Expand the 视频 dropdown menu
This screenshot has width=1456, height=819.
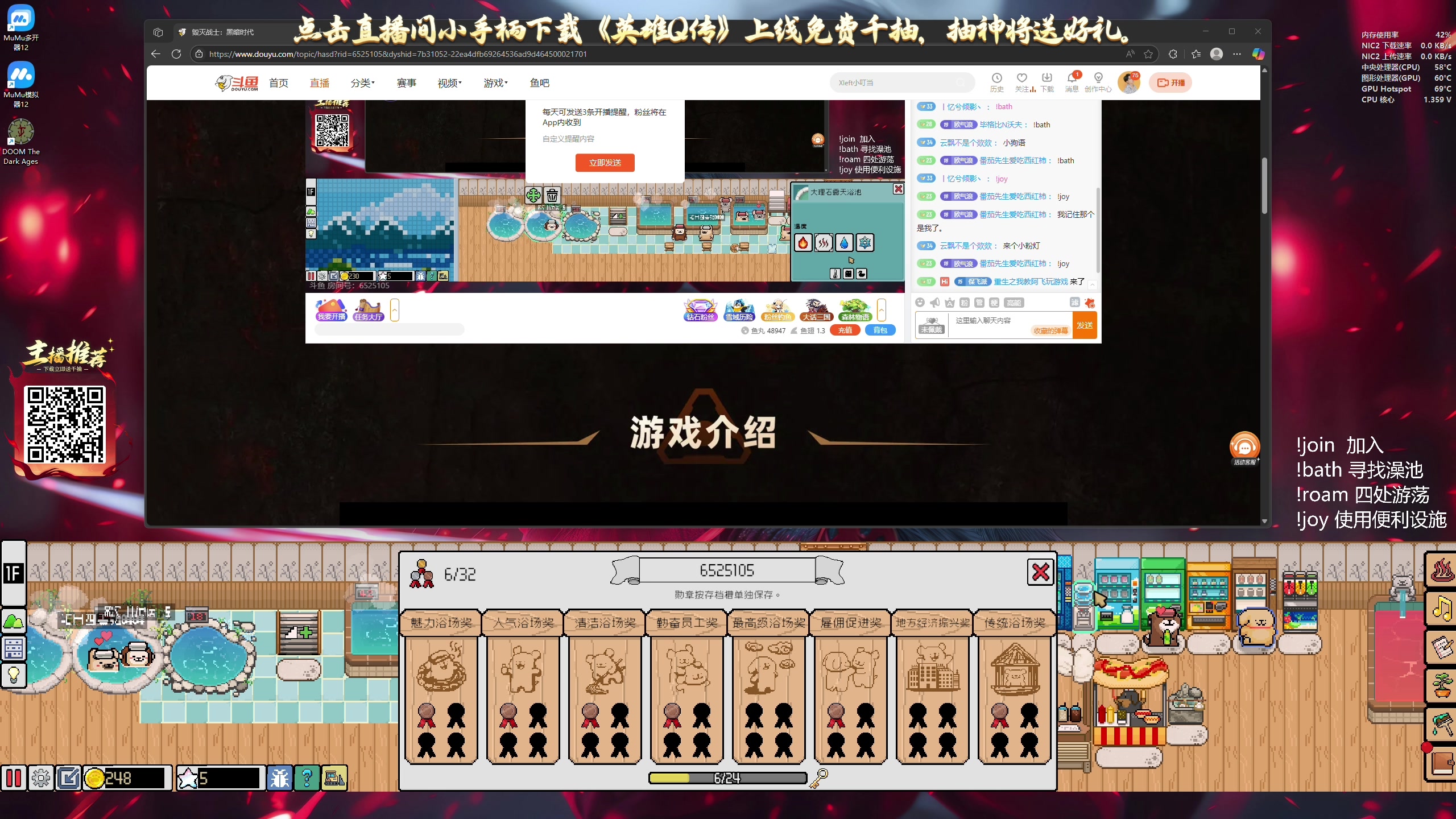coord(449,83)
